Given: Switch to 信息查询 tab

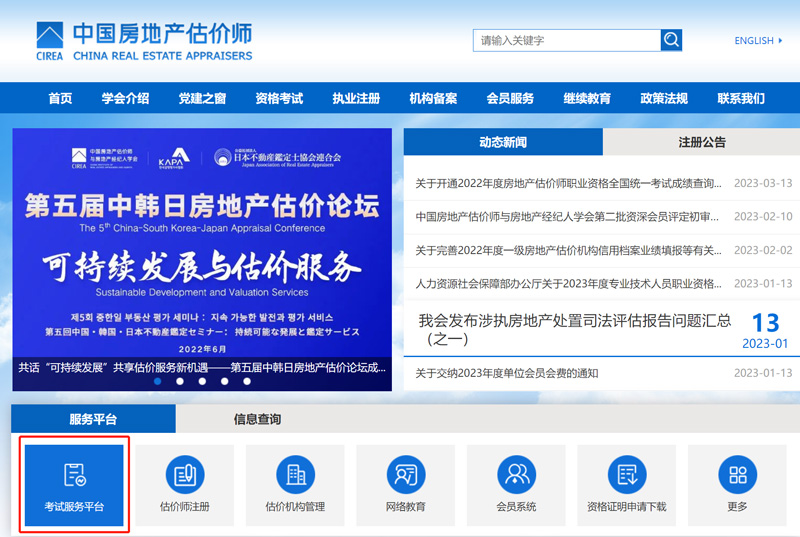Looking at the screenshot, I should click(x=257, y=419).
